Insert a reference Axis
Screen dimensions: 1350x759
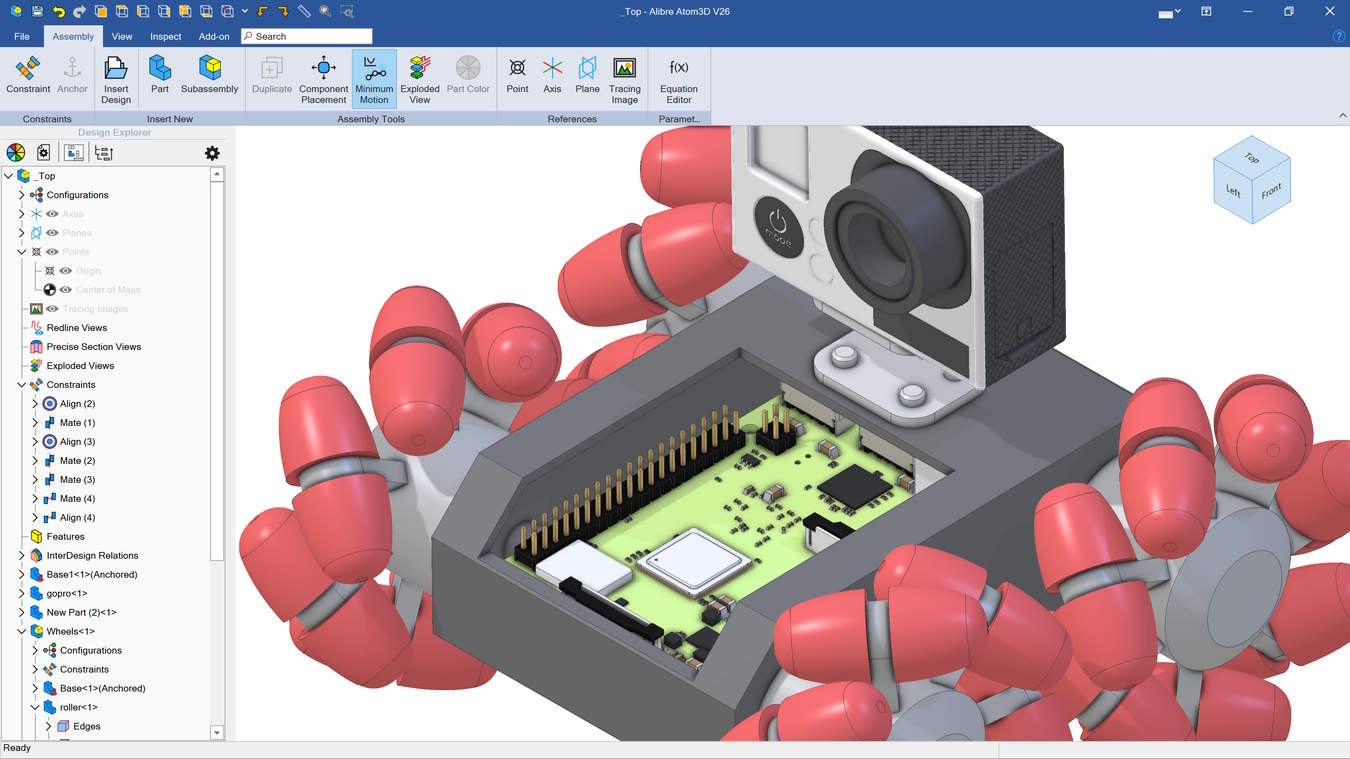(x=551, y=75)
